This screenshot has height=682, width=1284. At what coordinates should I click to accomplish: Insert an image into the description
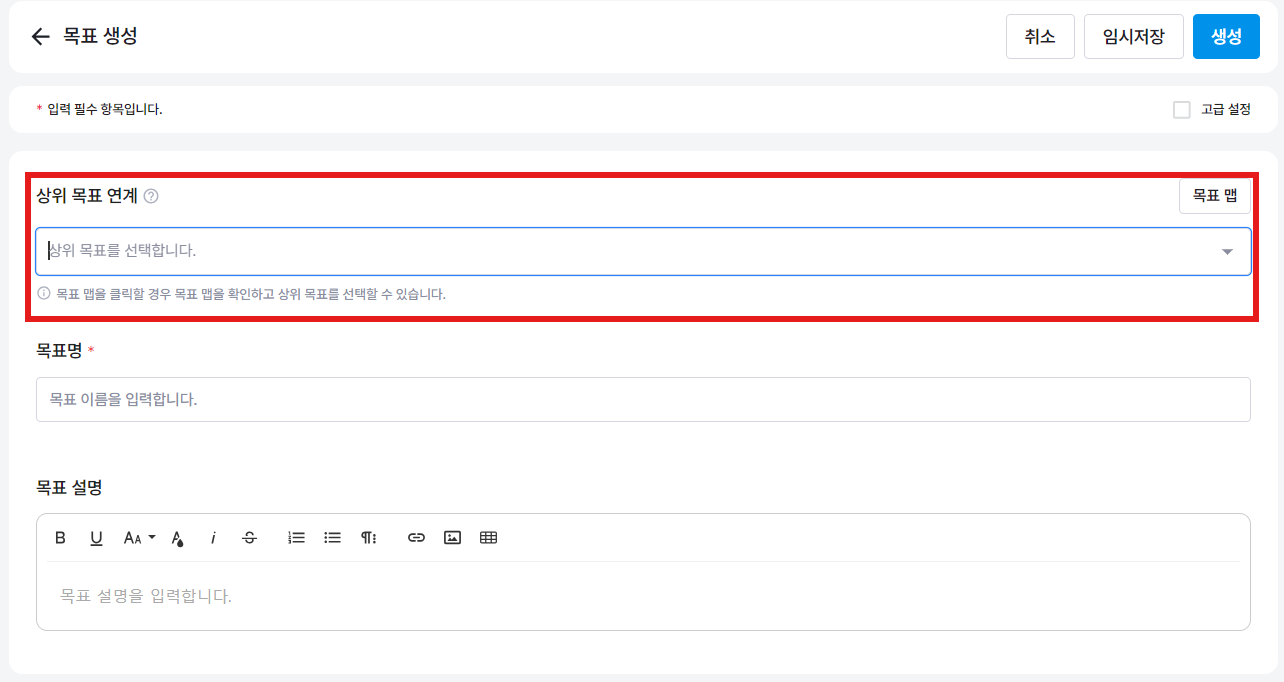[x=452, y=538]
